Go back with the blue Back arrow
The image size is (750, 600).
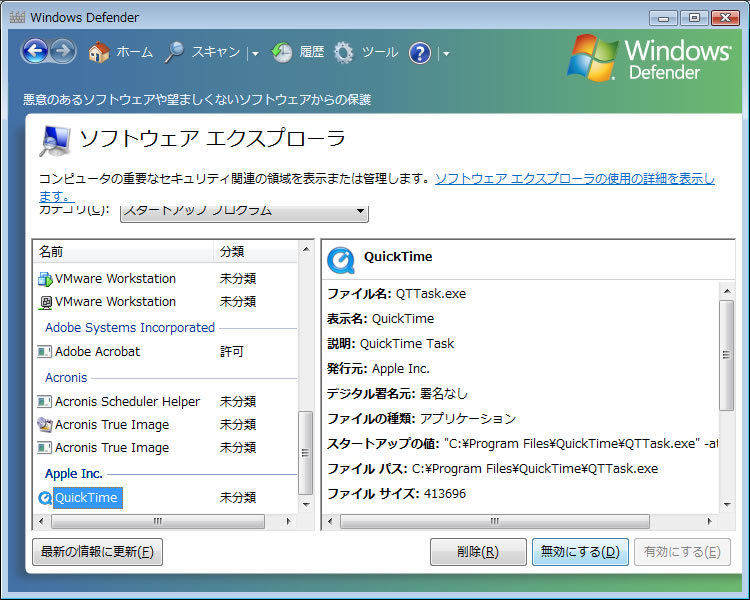pos(35,51)
